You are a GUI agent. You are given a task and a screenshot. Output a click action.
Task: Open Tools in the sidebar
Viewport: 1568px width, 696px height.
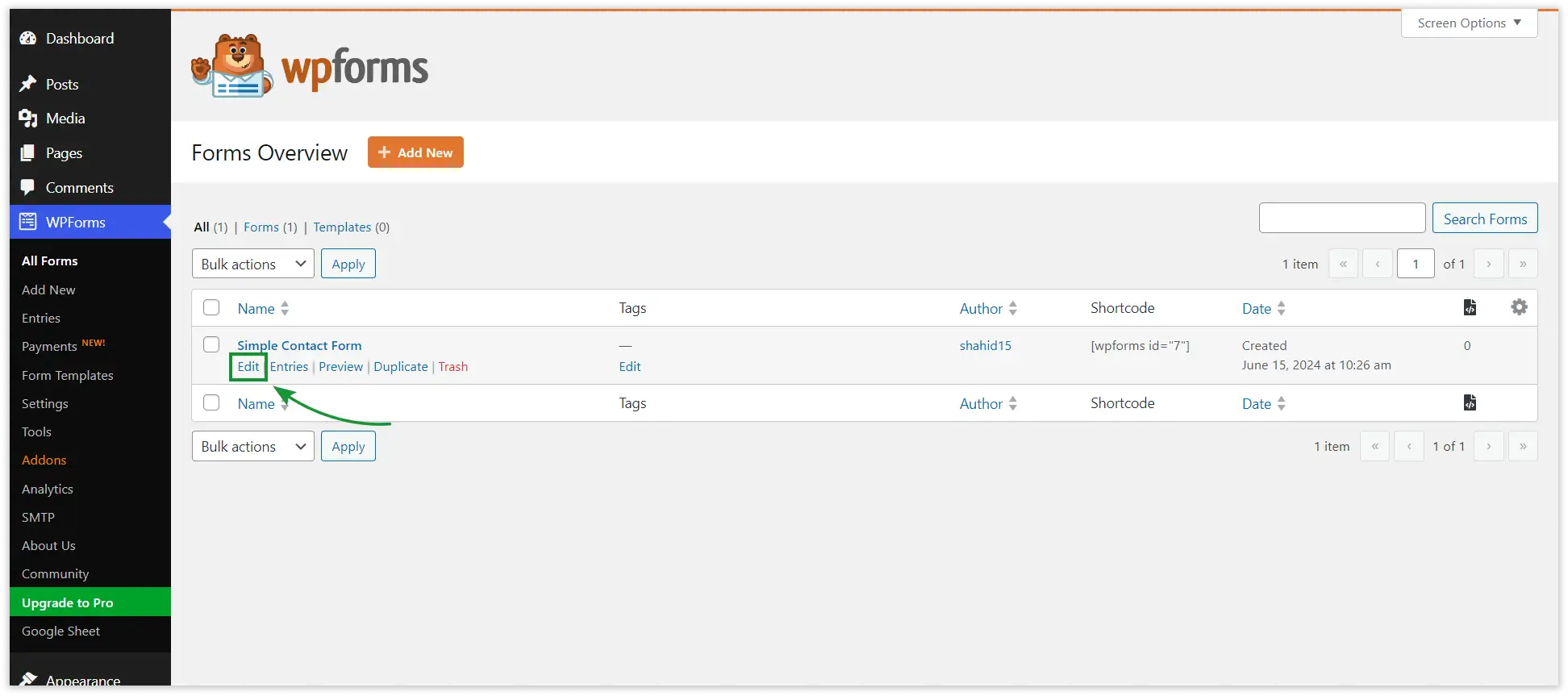(x=36, y=431)
